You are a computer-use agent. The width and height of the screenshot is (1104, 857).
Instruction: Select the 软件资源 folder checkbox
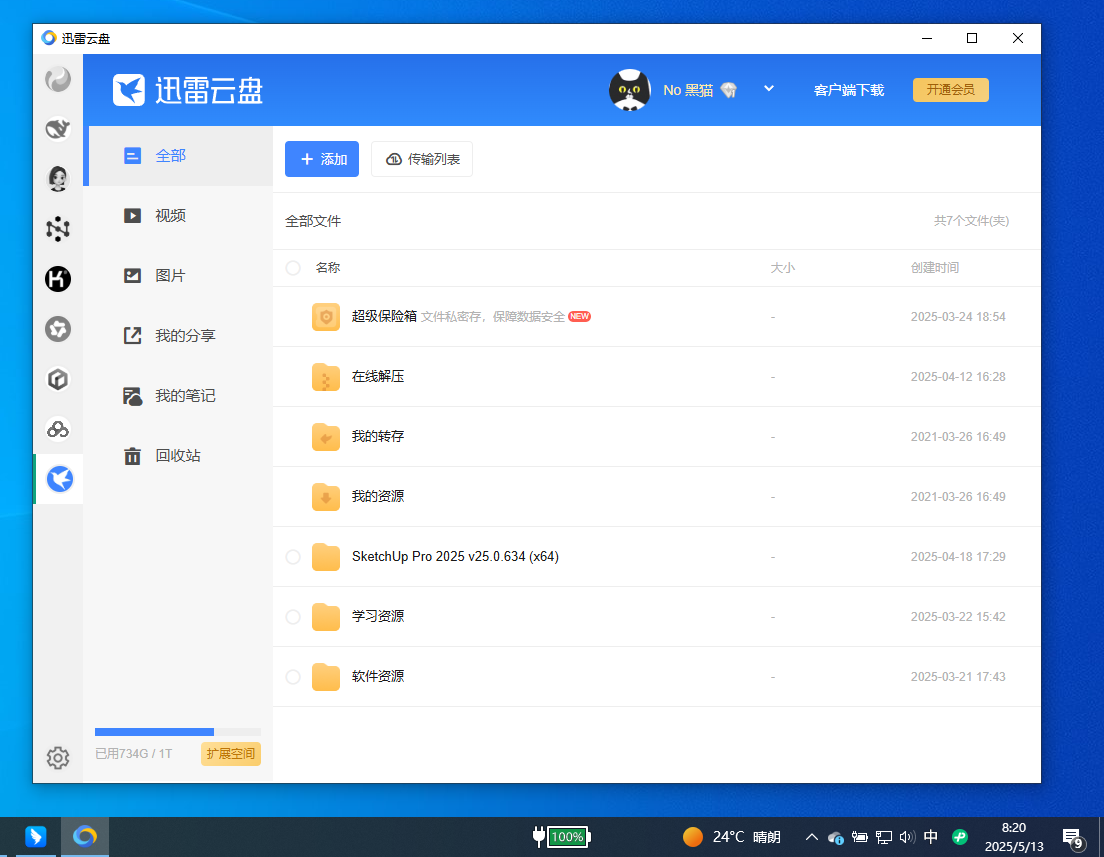pyautogui.click(x=293, y=677)
